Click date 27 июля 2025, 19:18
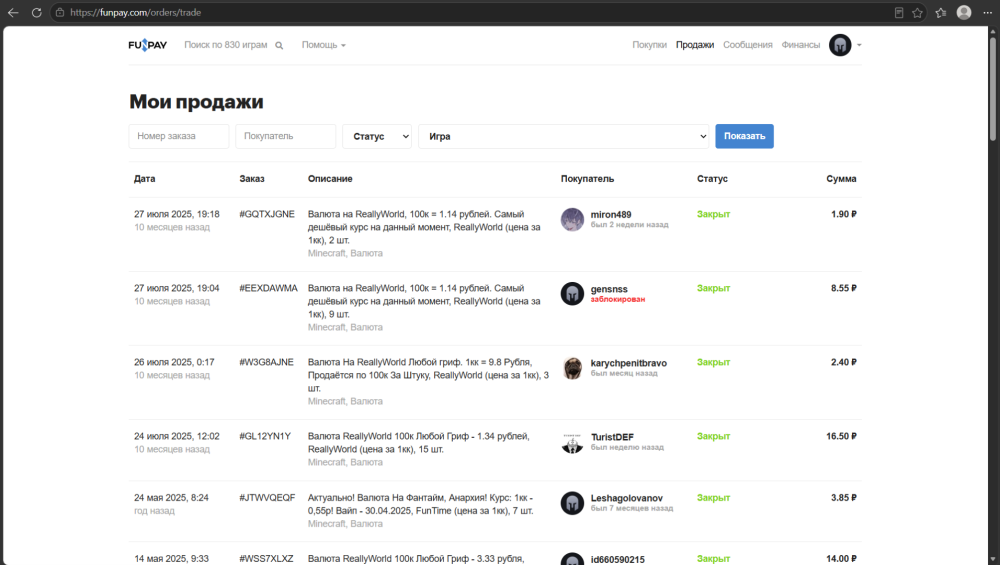Image resolution: width=1000 pixels, height=565 pixels. 177,214
